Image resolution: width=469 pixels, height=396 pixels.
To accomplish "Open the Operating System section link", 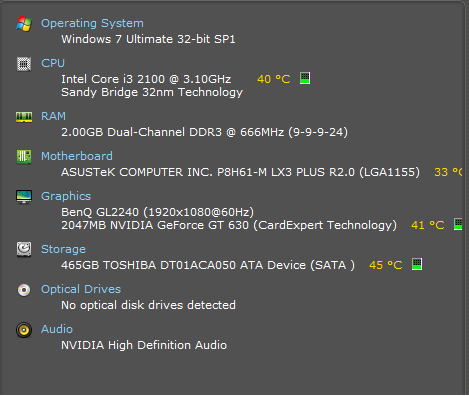I will point(92,23).
